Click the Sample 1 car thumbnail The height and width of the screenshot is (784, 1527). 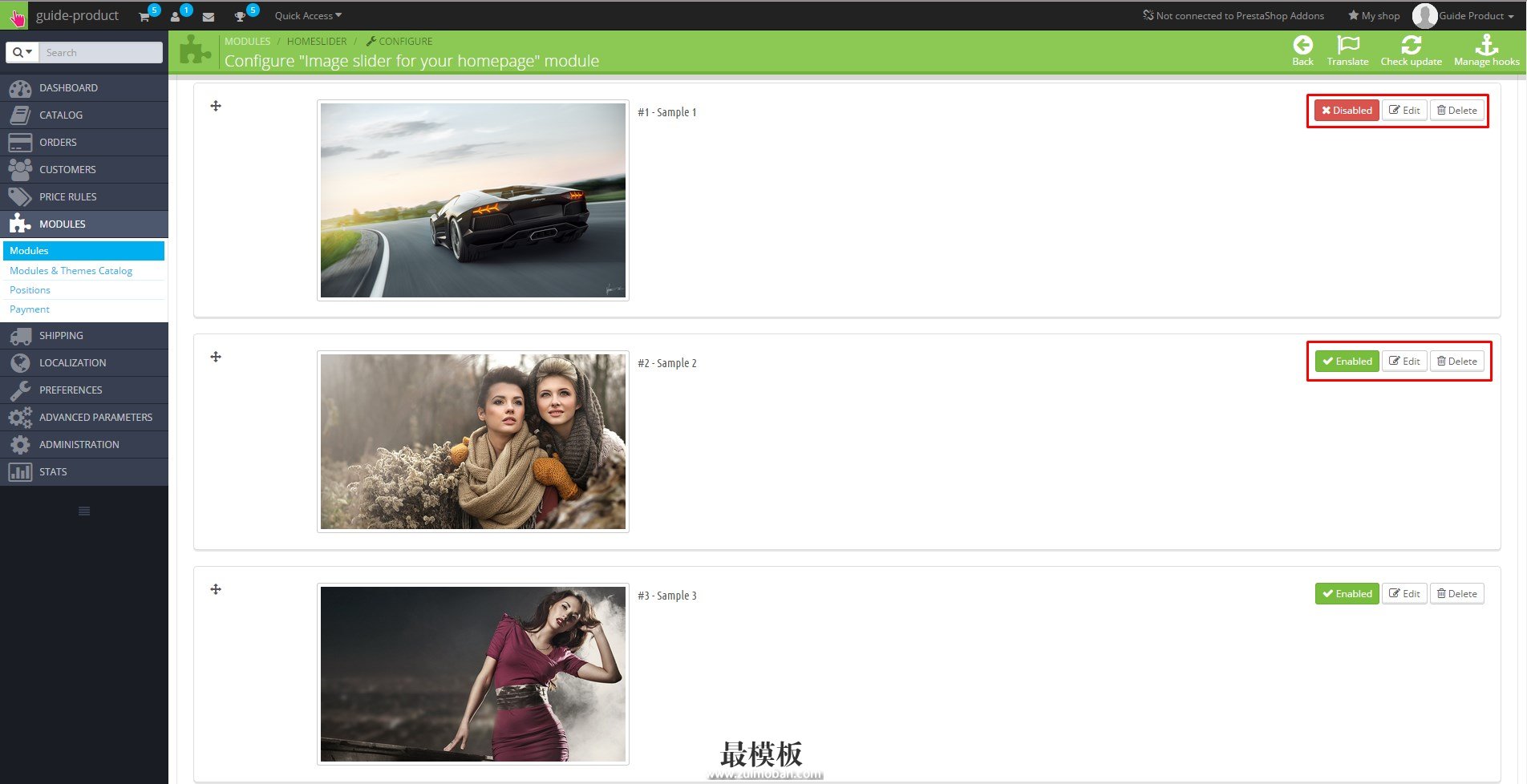(472, 200)
